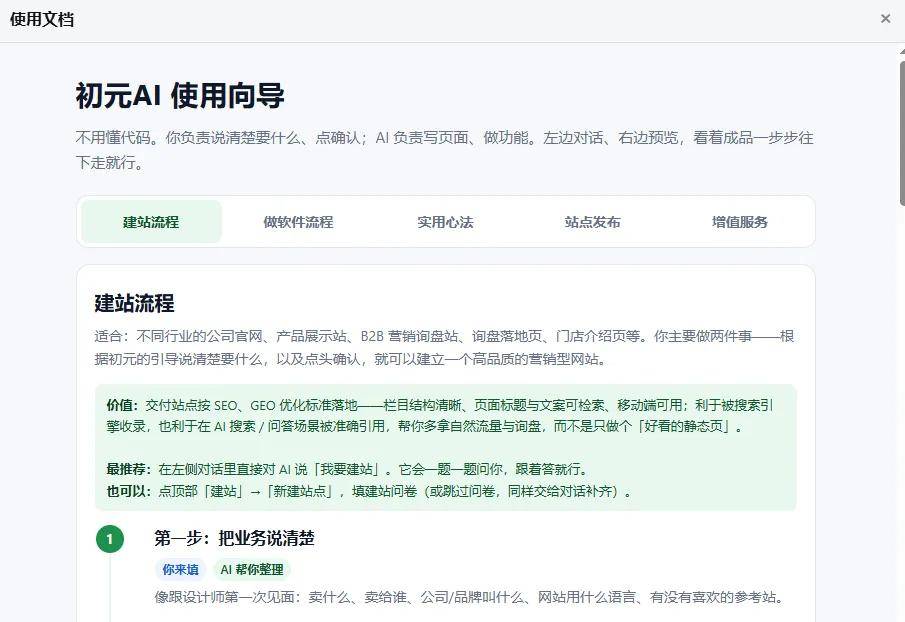Close the 使用文档 dialog
The width and height of the screenshot is (905, 622).
coord(885,19)
